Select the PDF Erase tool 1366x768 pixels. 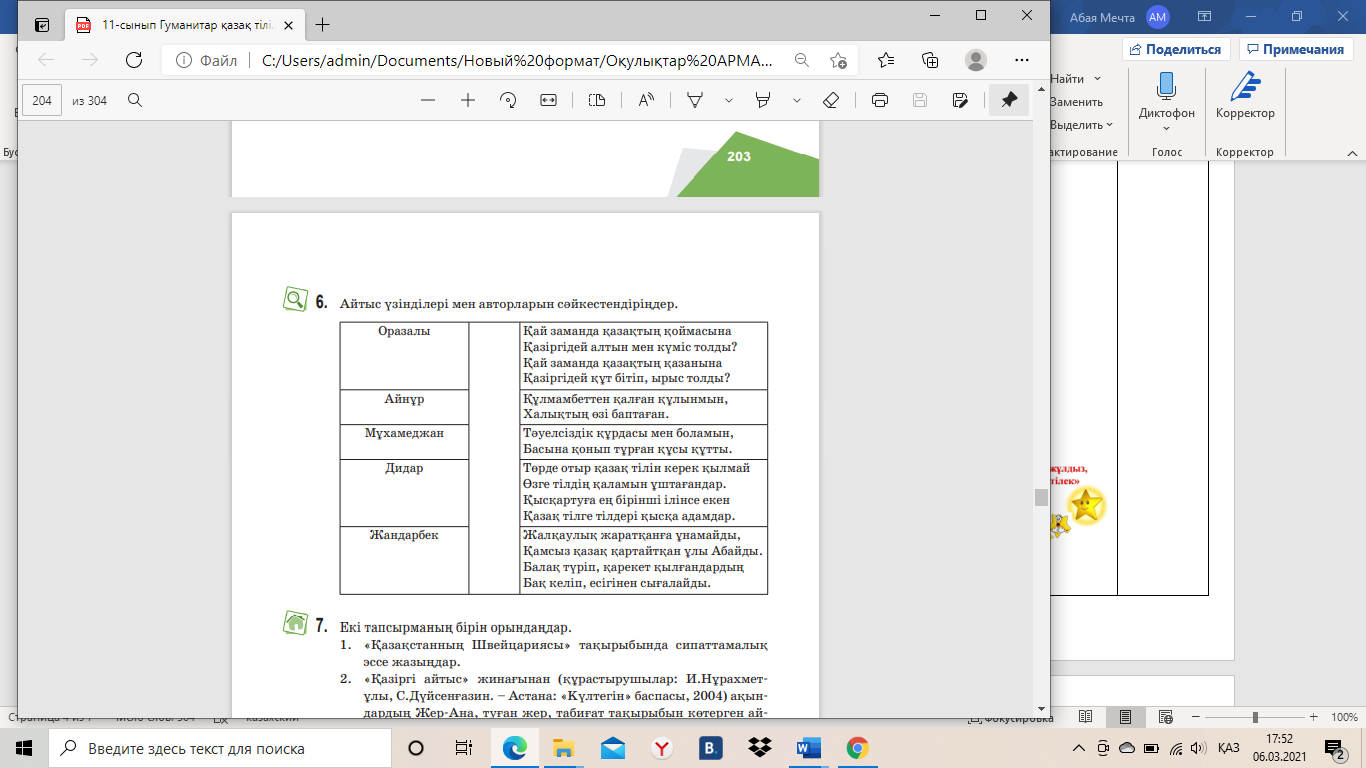tap(830, 100)
